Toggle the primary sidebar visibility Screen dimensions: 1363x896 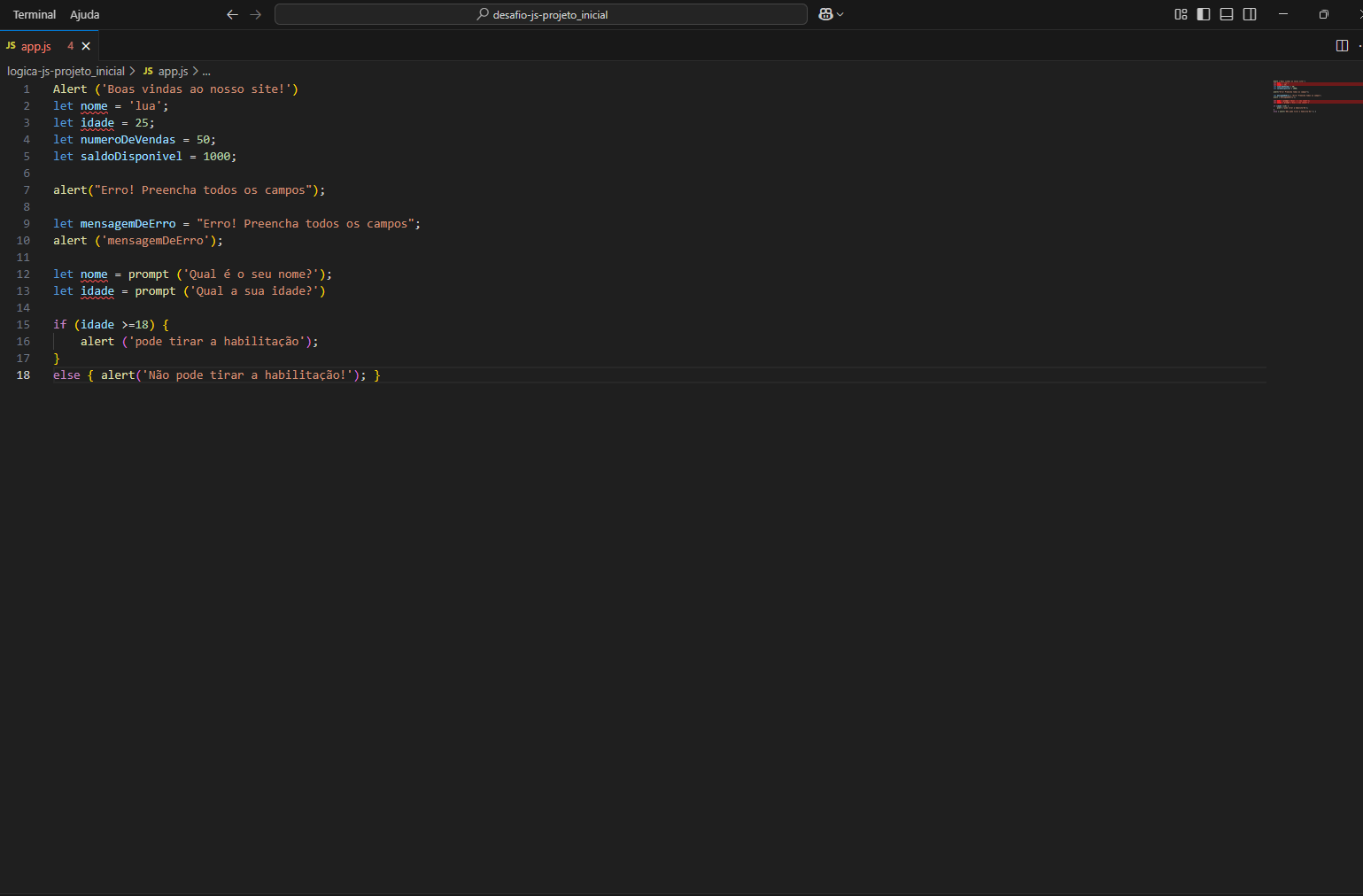[1204, 14]
